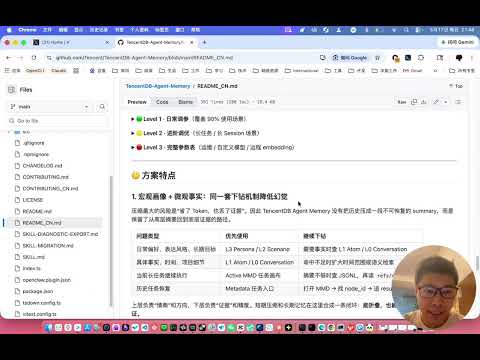Open SKILL.md in file tree
Screen dimensions: 480x360
pyautogui.click(x=33, y=257)
